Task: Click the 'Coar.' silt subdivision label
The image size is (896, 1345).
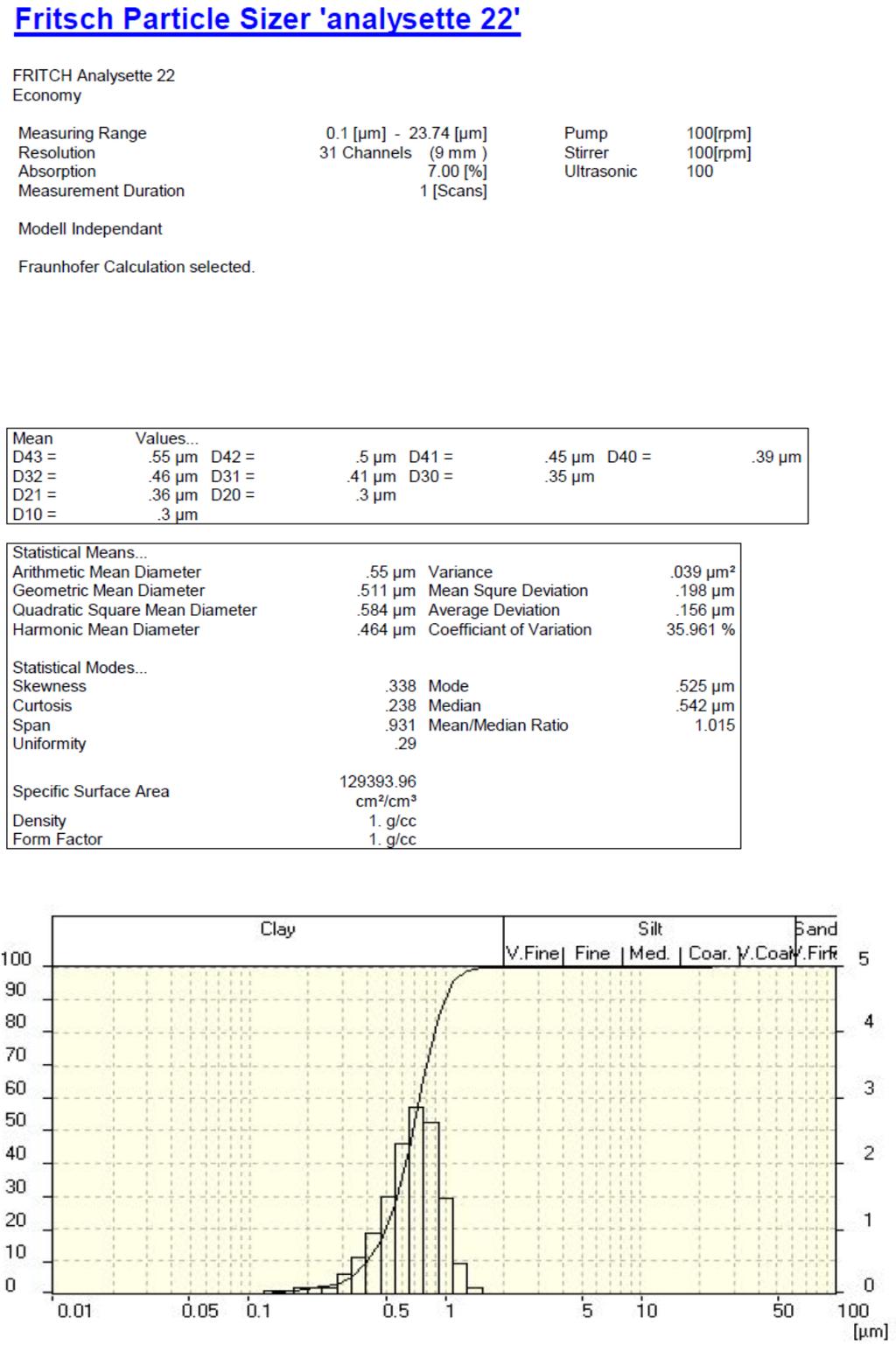Action: point(709,954)
